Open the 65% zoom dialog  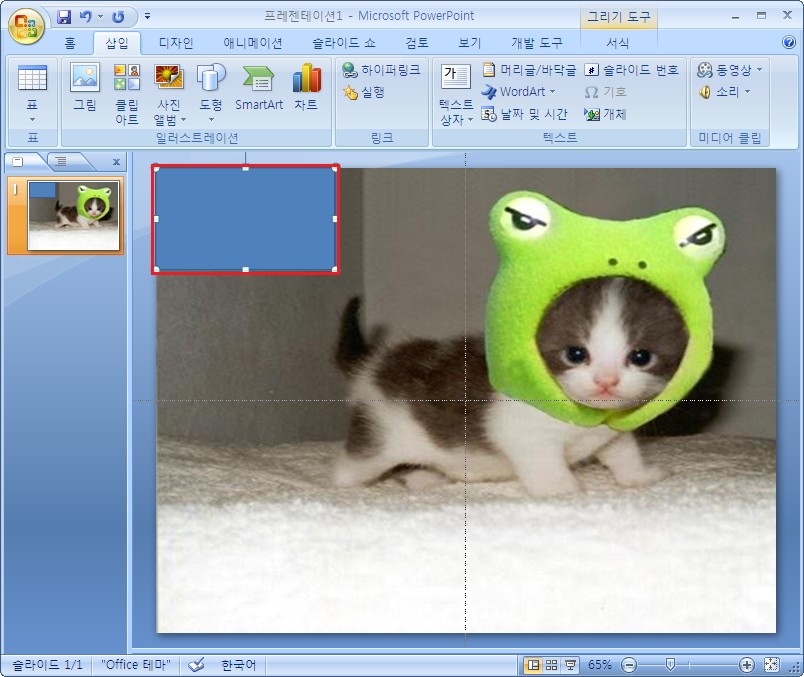(x=599, y=665)
